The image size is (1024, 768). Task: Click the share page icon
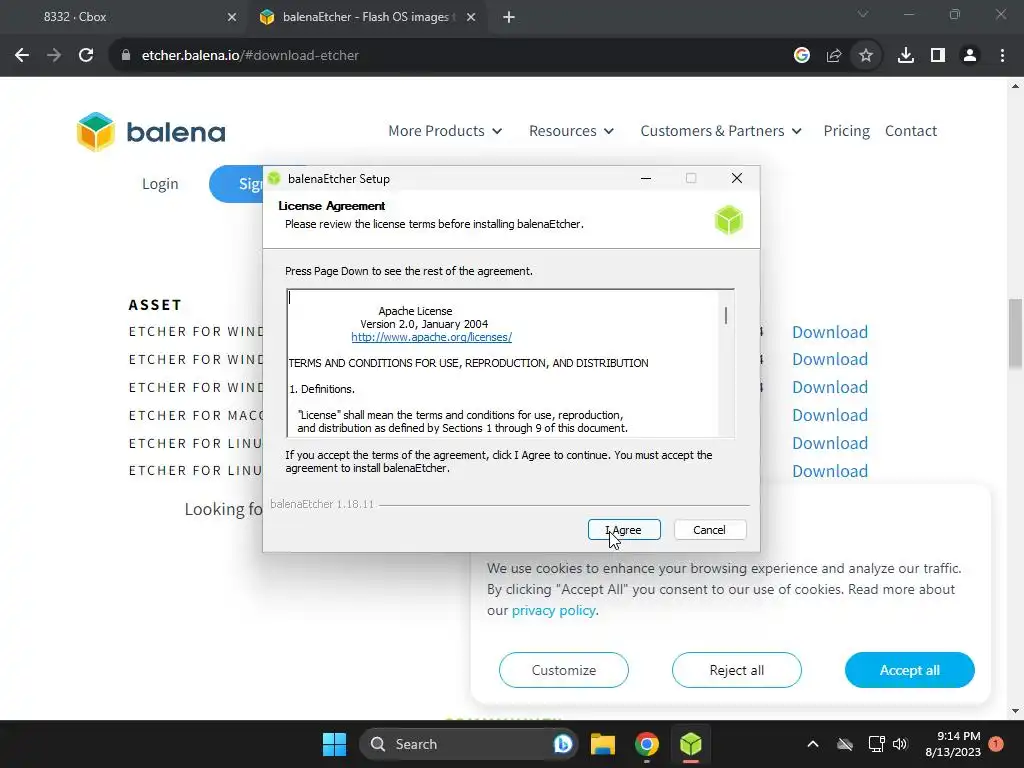(x=833, y=56)
